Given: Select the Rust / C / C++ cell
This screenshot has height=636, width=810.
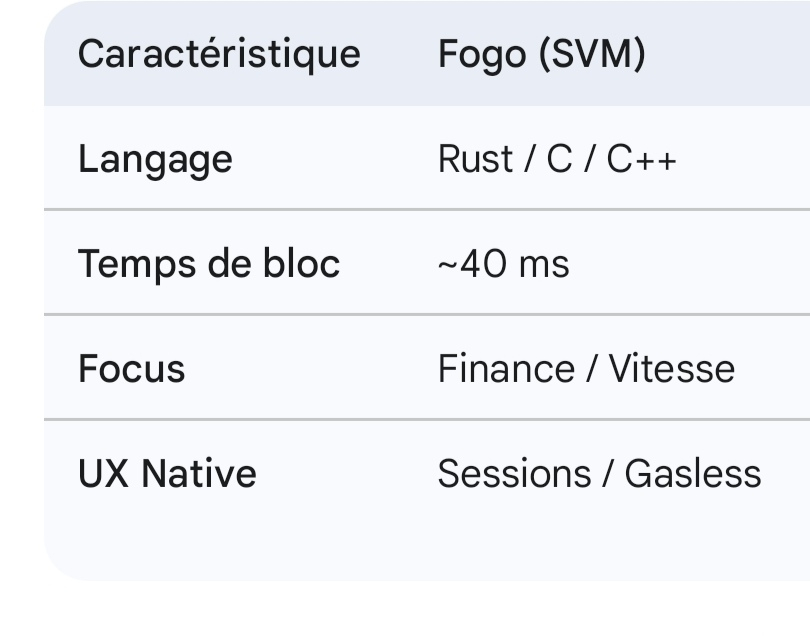Looking at the screenshot, I should coord(557,159).
